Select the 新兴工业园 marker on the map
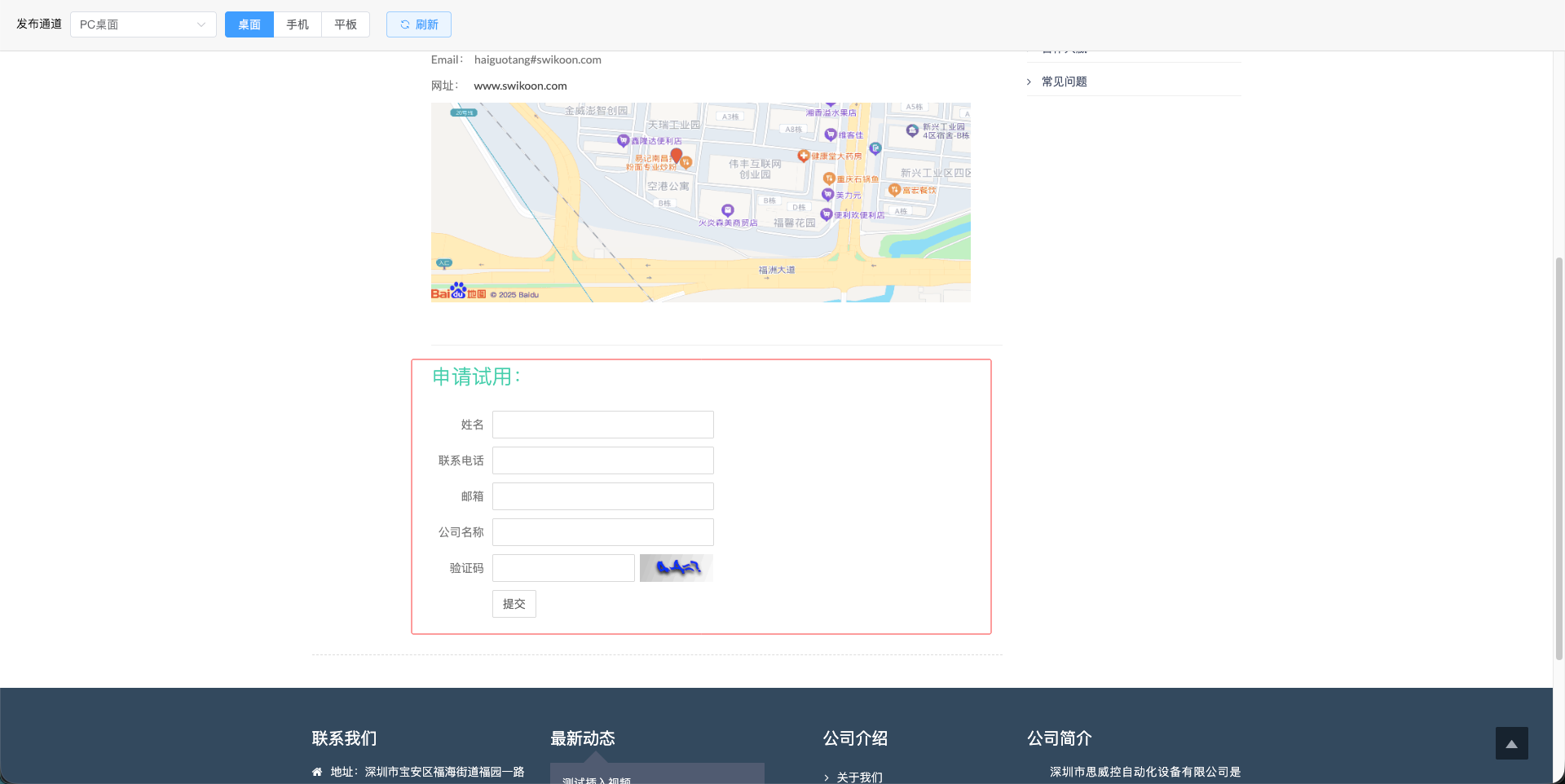Viewport: 1565px width, 784px height. [912, 130]
